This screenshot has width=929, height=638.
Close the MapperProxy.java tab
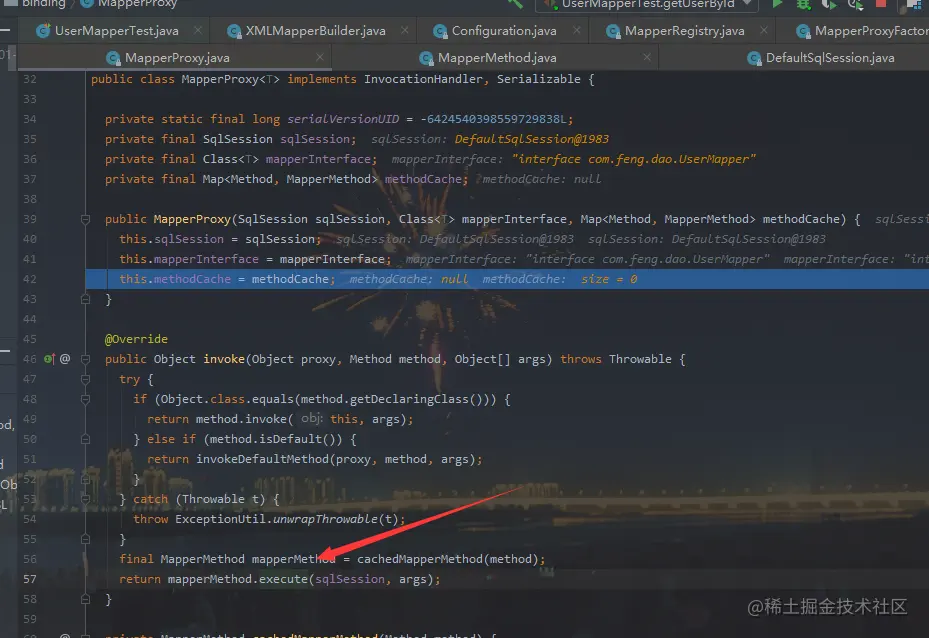(x=320, y=57)
